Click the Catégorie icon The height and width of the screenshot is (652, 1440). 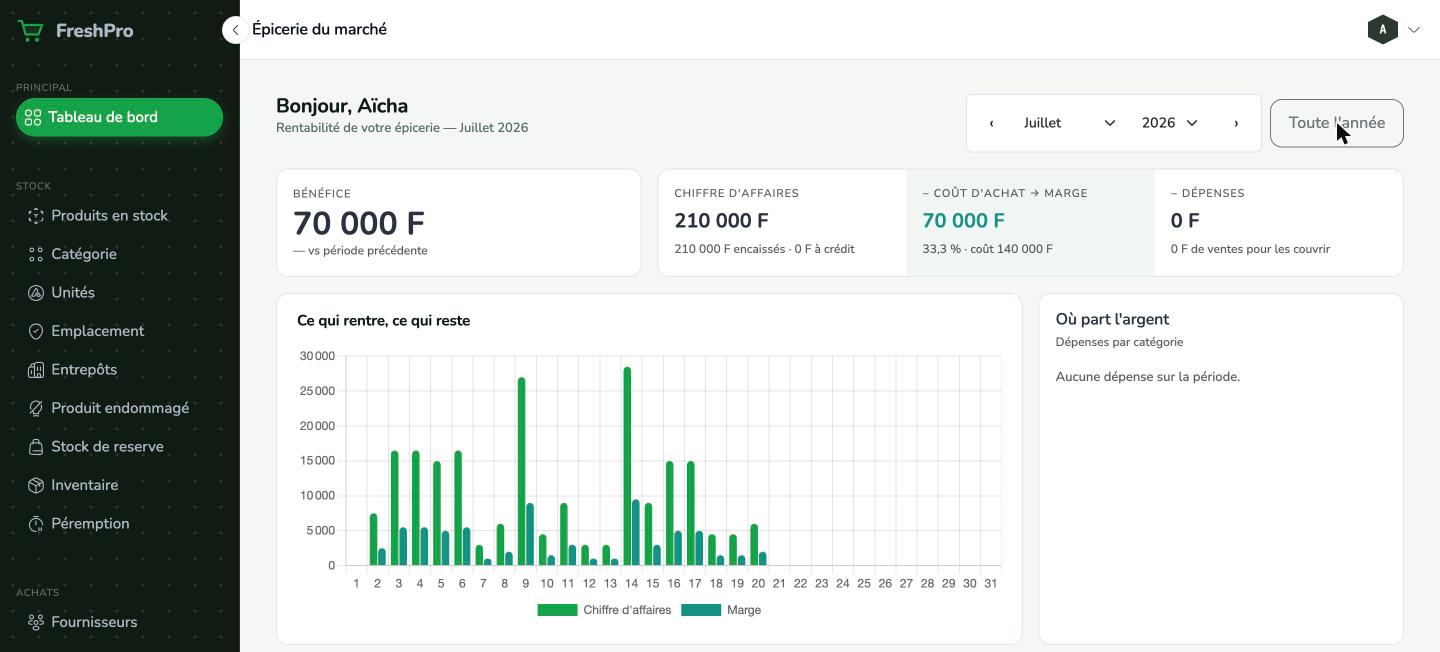click(x=36, y=255)
